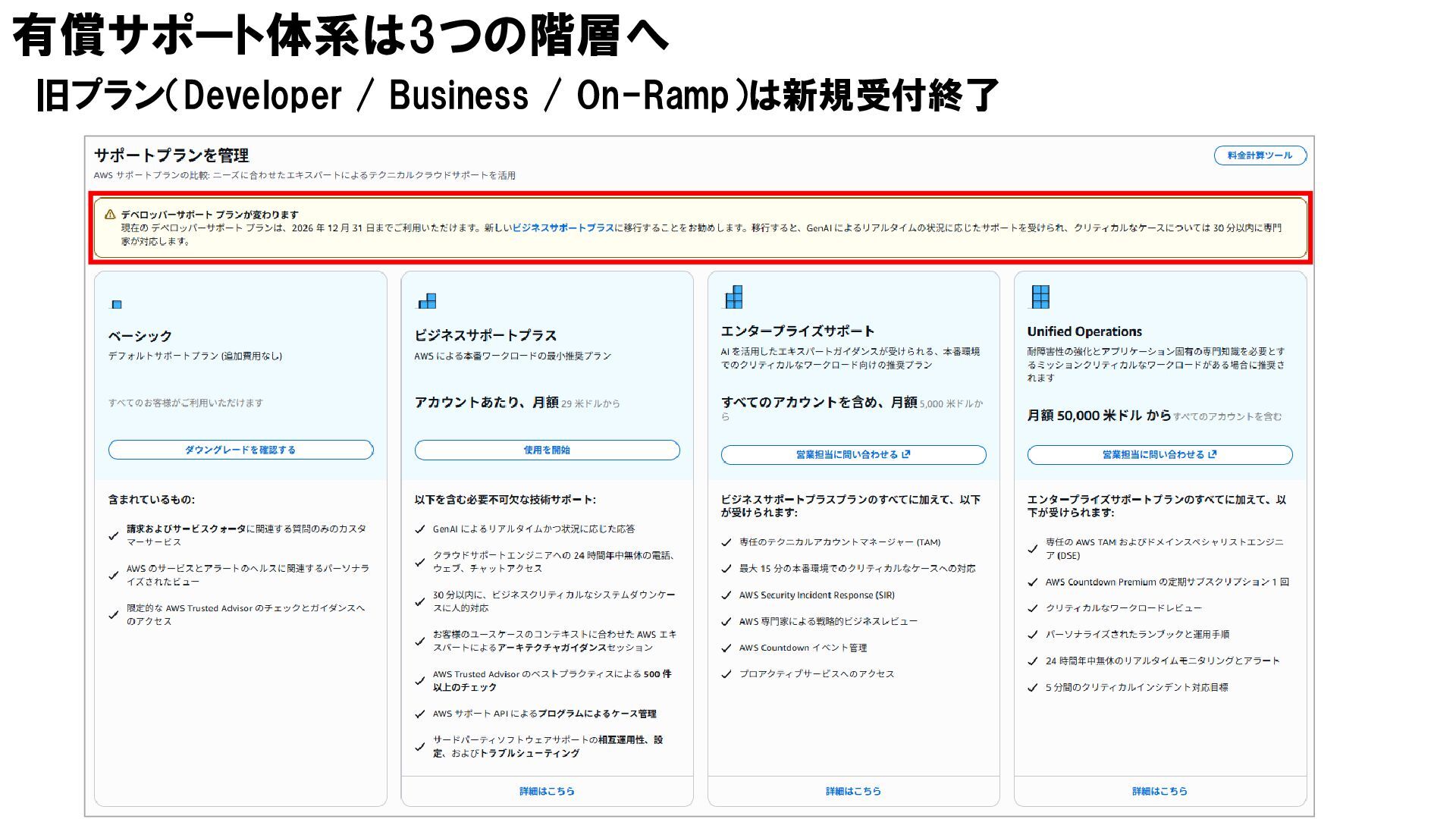Viewport: 1456px width, 819px height.
Task: Click the Basic plan single-block icon
Action: coord(117,304)
